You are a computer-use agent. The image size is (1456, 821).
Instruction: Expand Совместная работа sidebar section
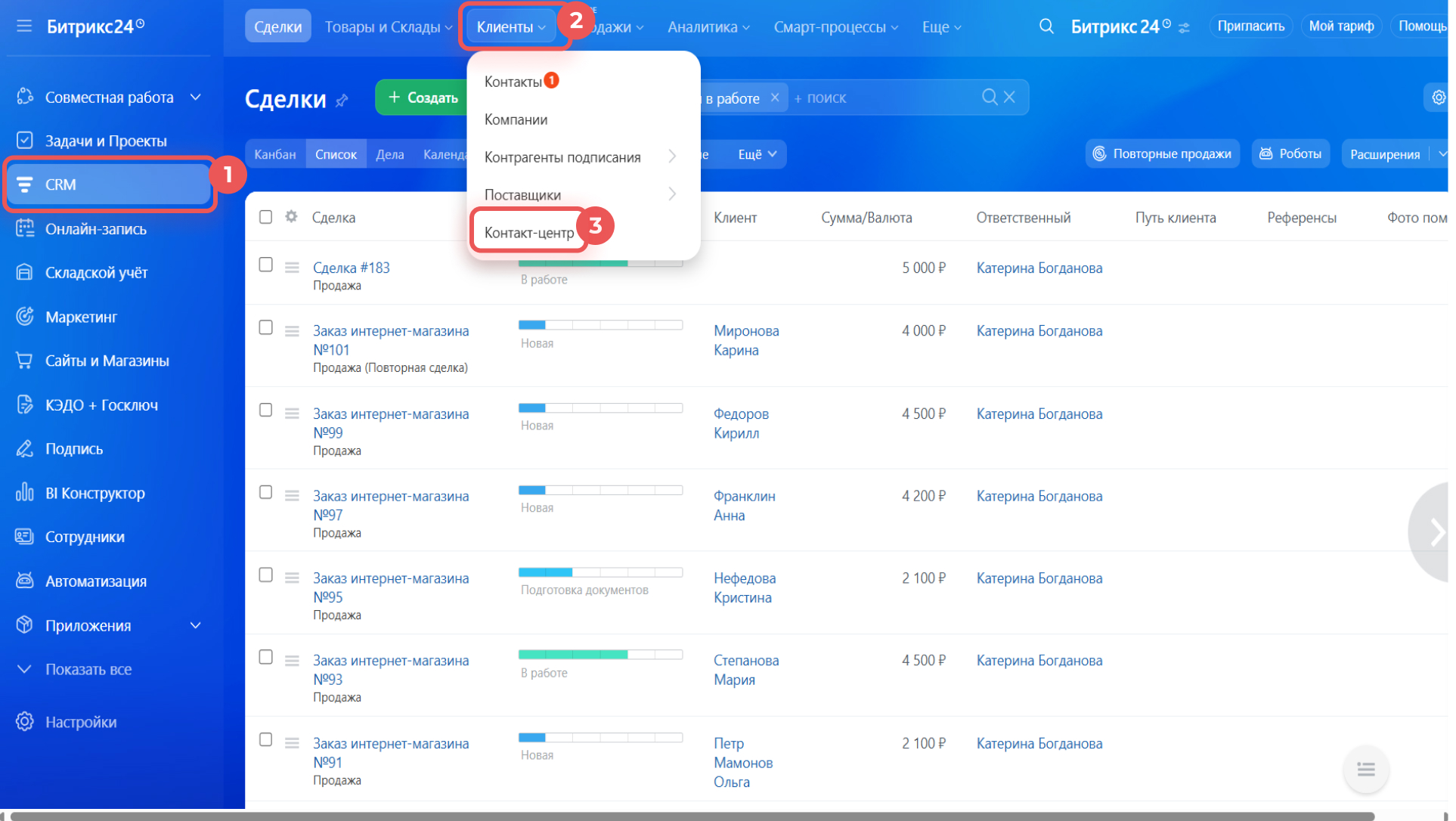[196, 98]
